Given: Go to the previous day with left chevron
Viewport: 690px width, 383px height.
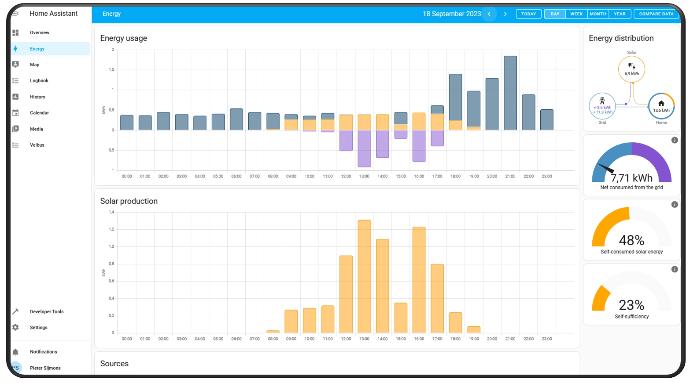Looking at the screenshot, I should (x=489, y=14).
